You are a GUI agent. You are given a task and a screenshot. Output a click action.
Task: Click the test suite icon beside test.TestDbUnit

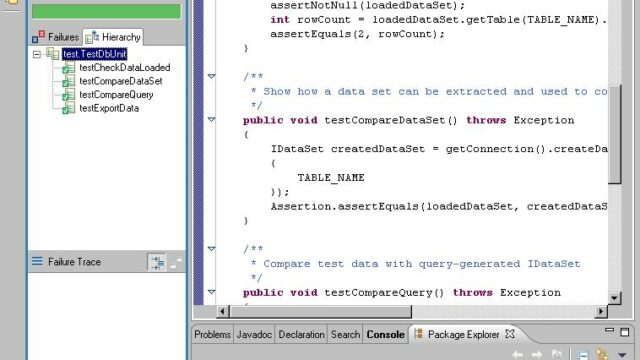click(x=52, y=53)
